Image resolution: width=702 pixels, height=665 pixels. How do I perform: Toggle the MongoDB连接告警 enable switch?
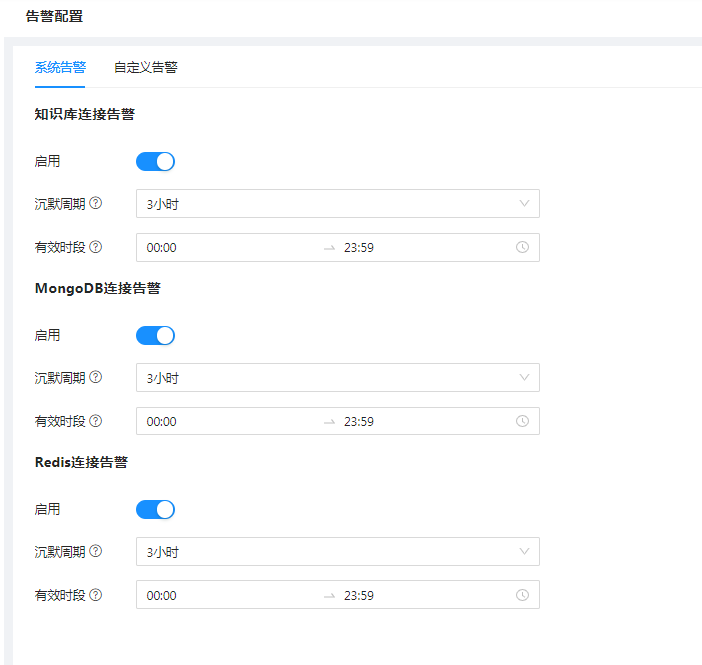pos(155,335)
